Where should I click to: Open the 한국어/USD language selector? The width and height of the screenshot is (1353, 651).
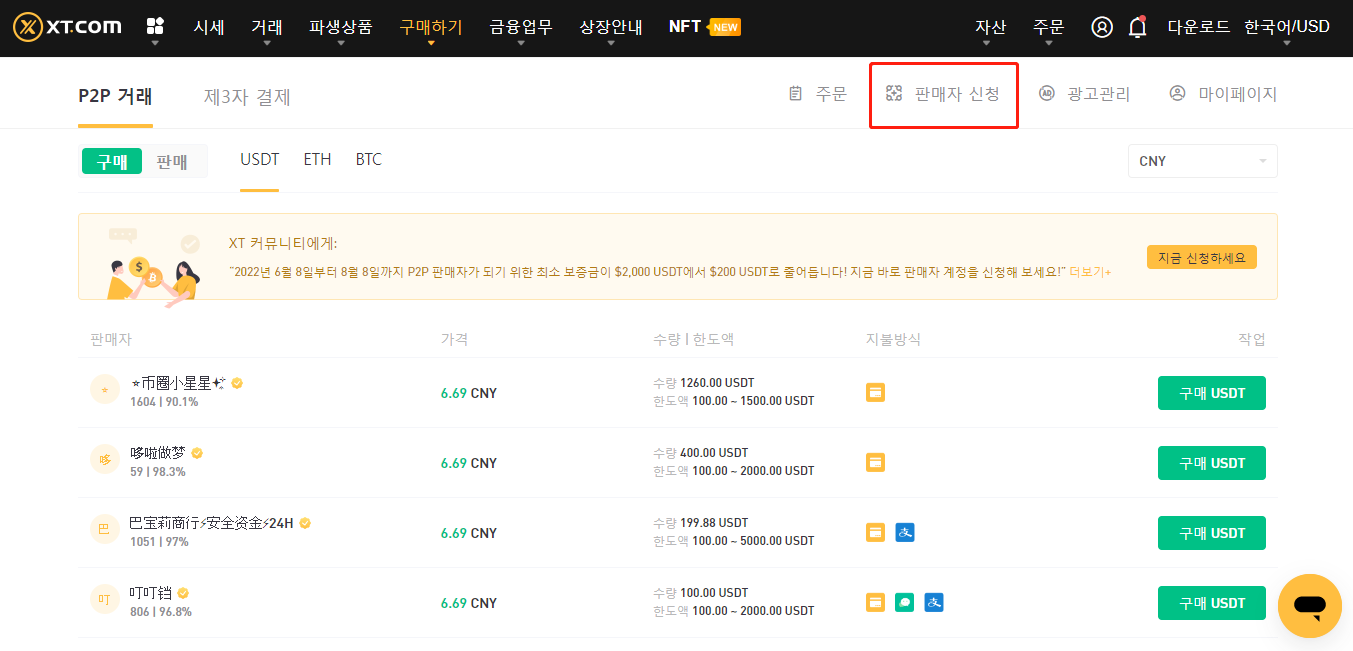pos(1287,27)
